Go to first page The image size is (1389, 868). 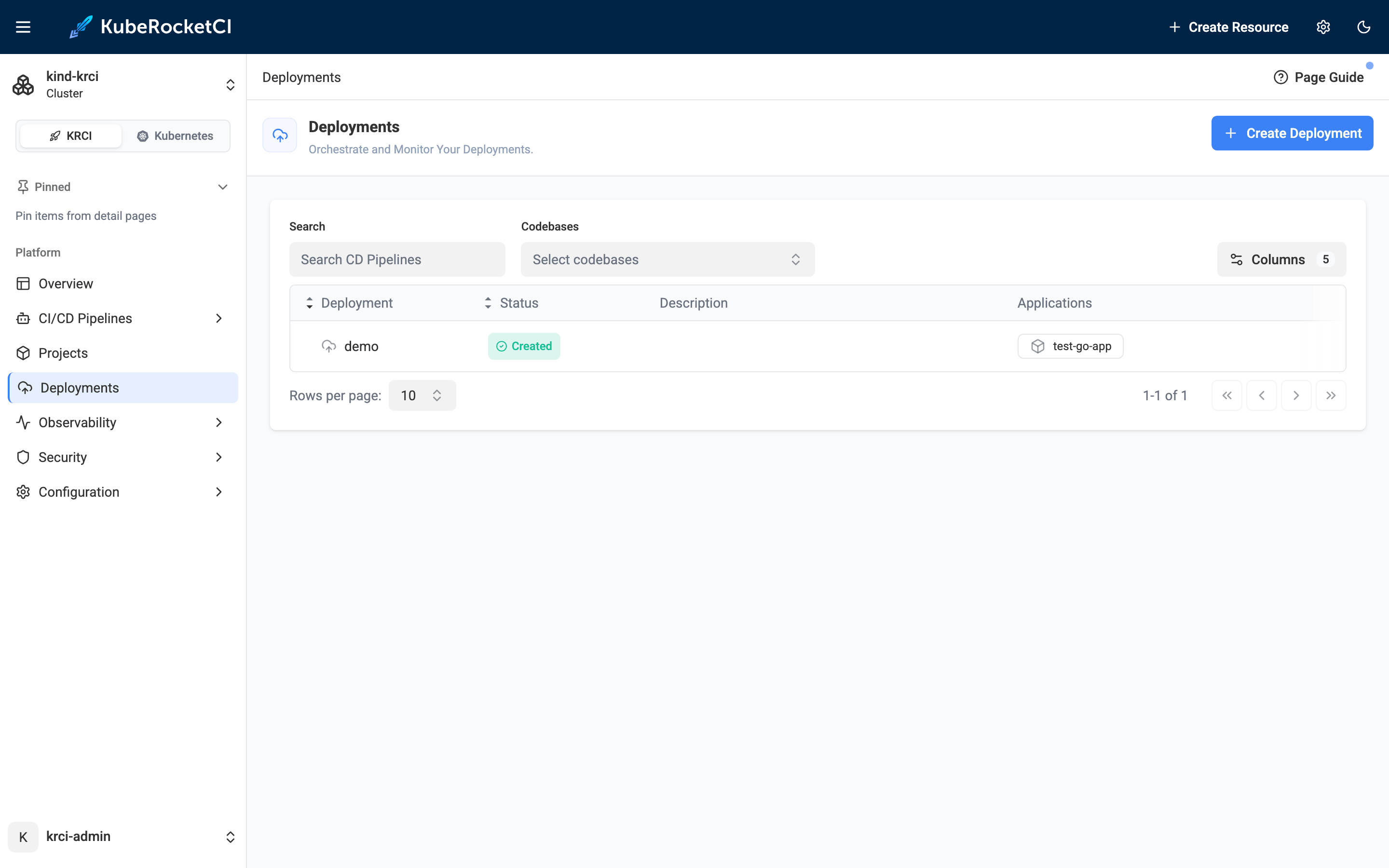[1227, 395]
